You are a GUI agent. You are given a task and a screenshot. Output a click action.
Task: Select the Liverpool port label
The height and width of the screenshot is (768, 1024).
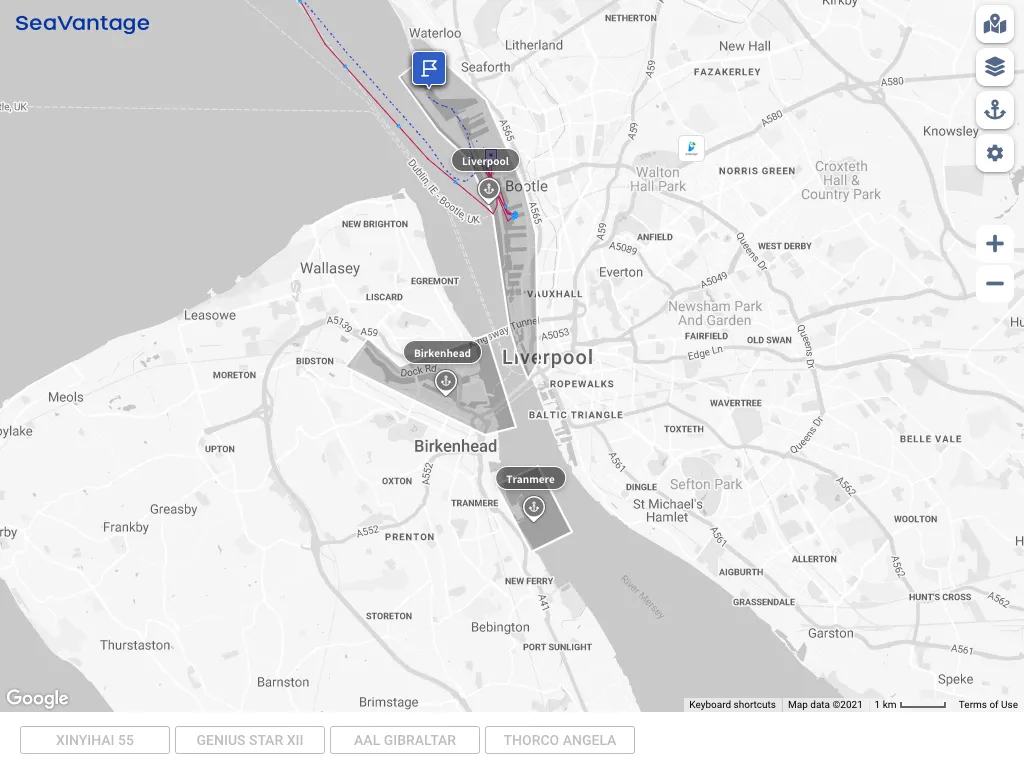pyautogui.click(x=485, y=161)
